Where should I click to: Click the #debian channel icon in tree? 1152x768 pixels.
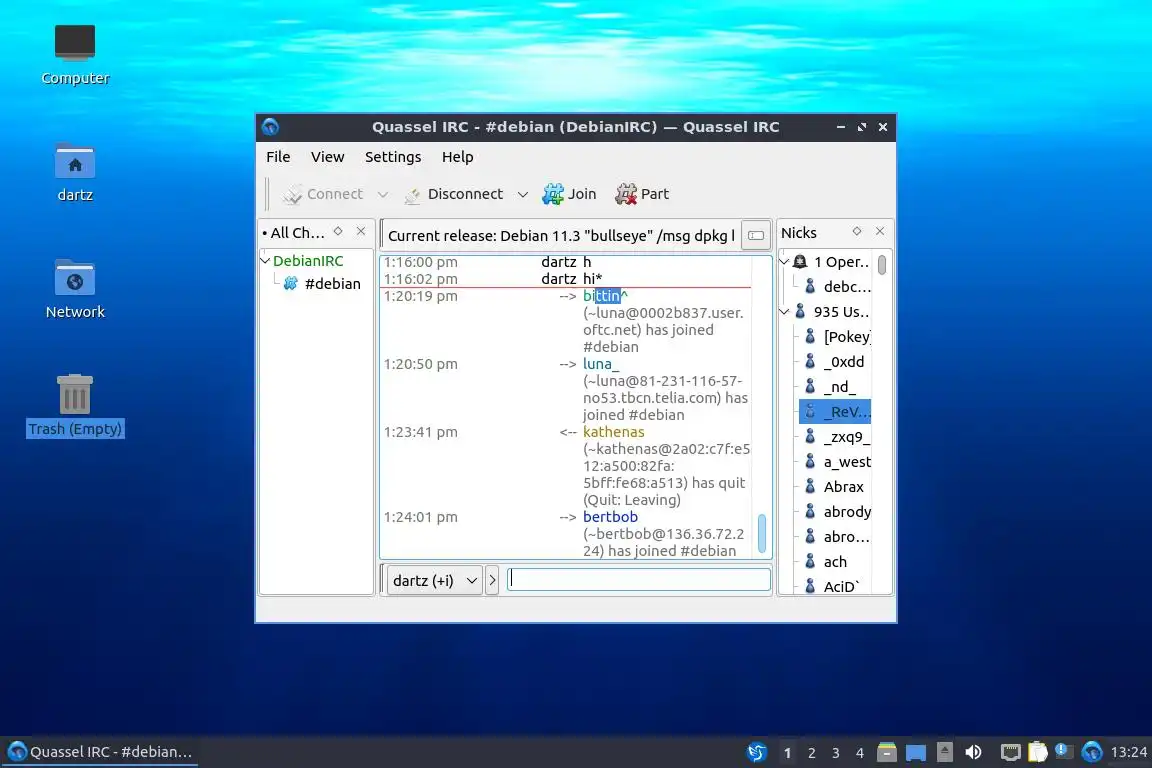coord(291,284)
